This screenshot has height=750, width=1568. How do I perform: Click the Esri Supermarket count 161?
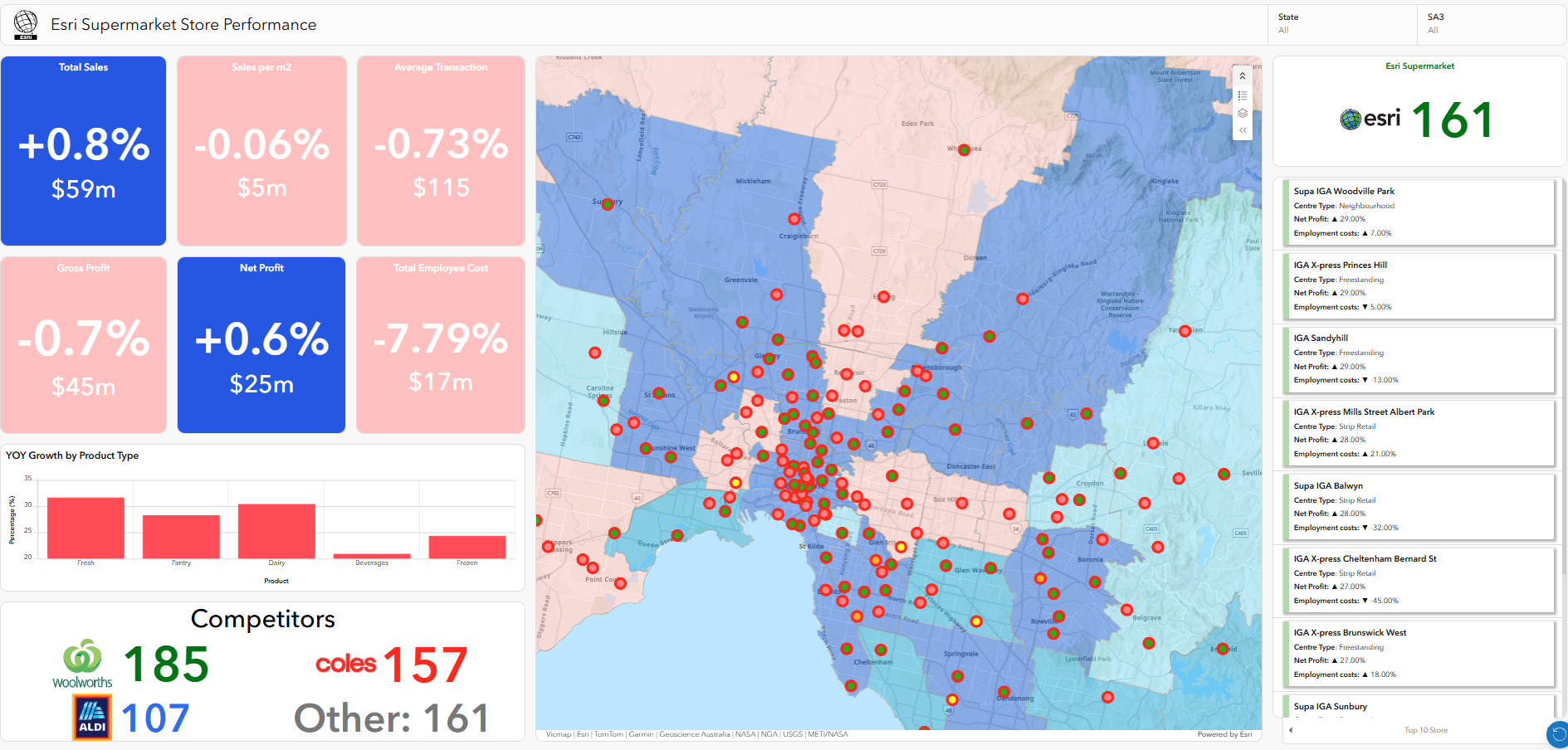(x=1453, y=120)
